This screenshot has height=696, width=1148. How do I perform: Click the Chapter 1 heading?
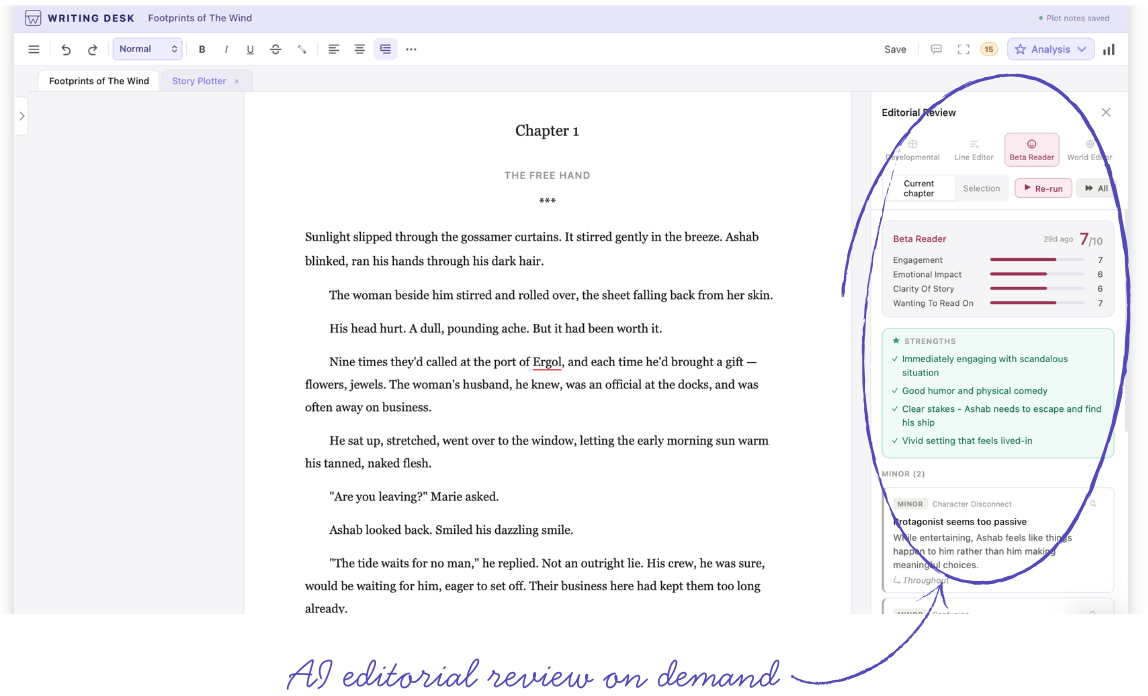click(x=547, y=131)
